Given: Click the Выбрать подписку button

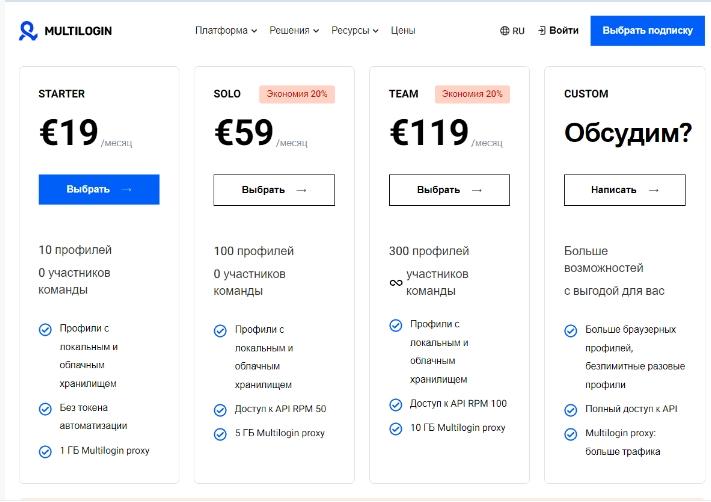Looking at the screenshot, I should coord(648,31).
